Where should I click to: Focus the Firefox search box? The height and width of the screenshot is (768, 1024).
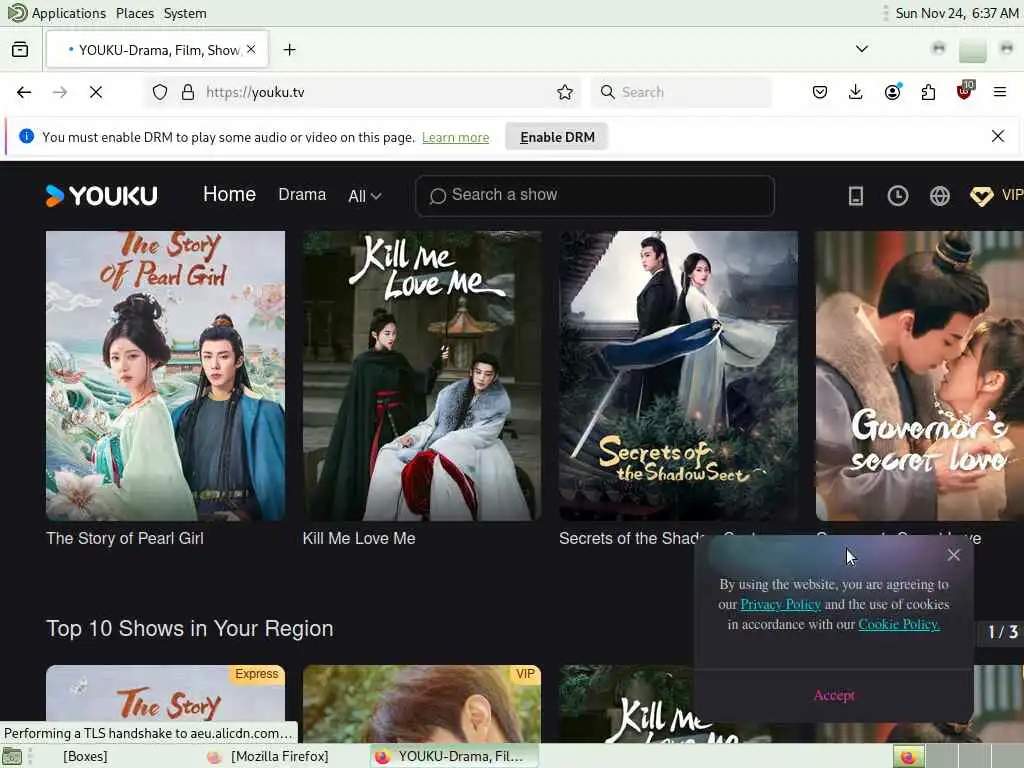(x=680, y=92)
